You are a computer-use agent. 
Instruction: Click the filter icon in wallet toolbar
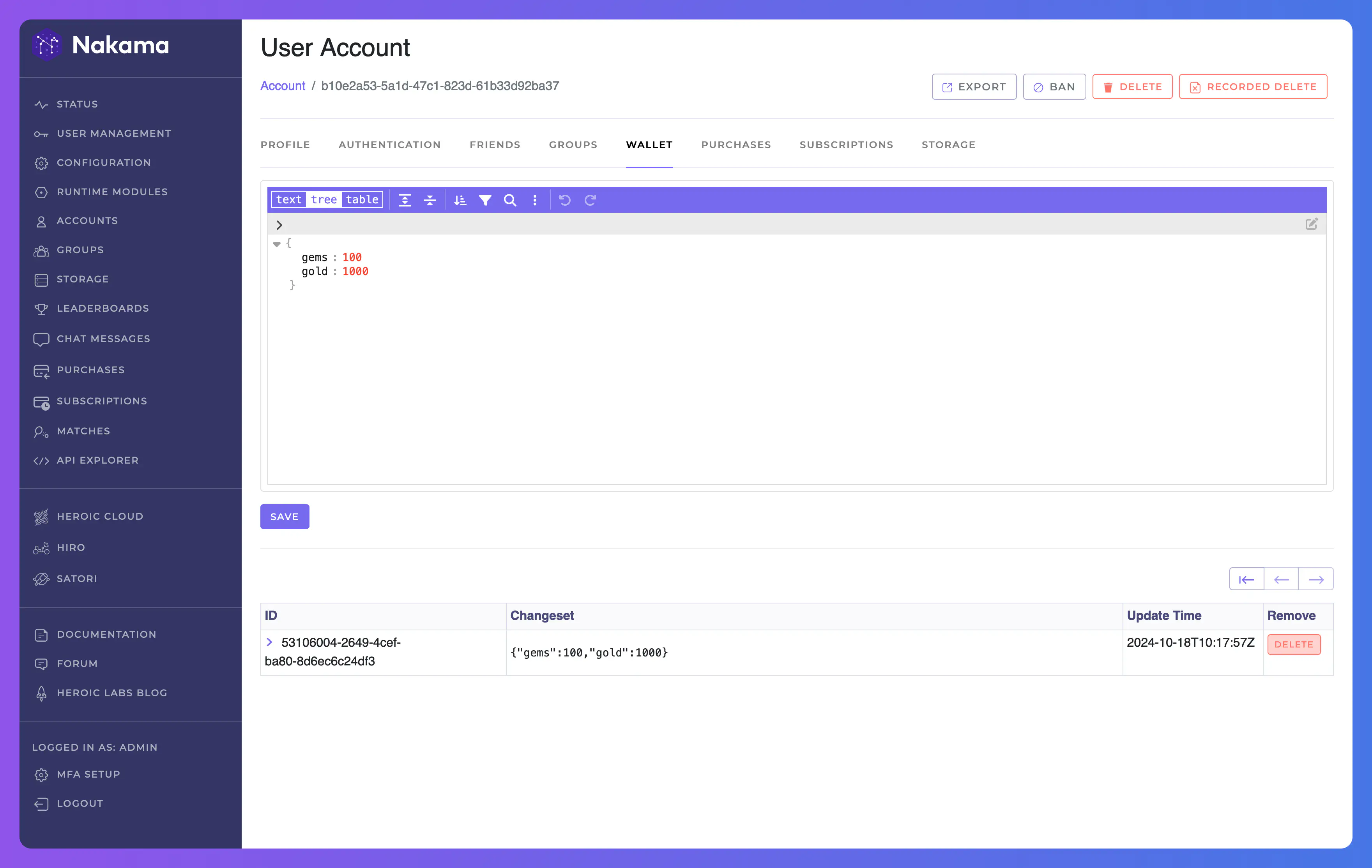point(484,200)
